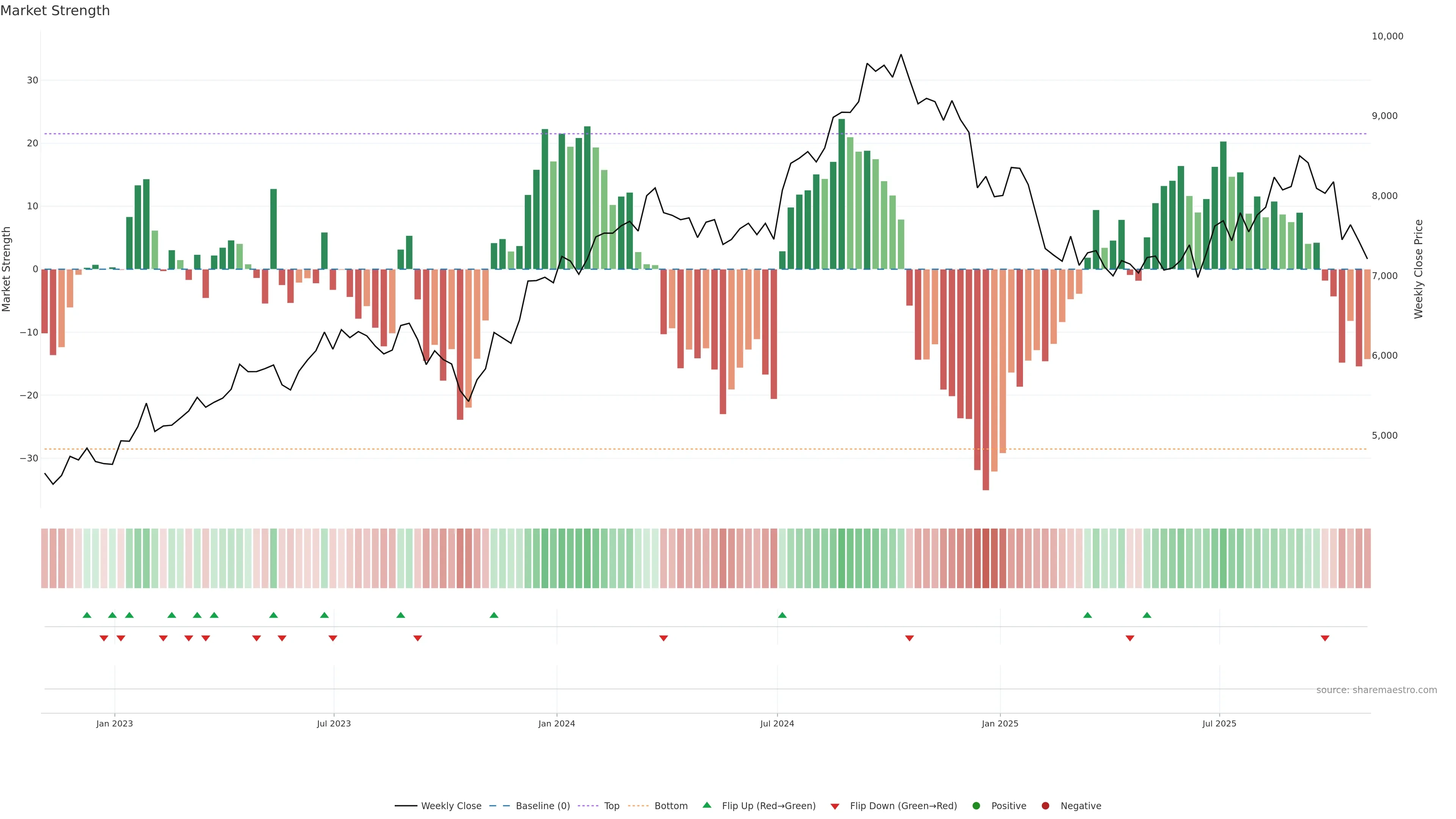This screenshot has width=1456, height=819.
Task: Click the green Flip Up triangle legend icon
Action: 706,805
